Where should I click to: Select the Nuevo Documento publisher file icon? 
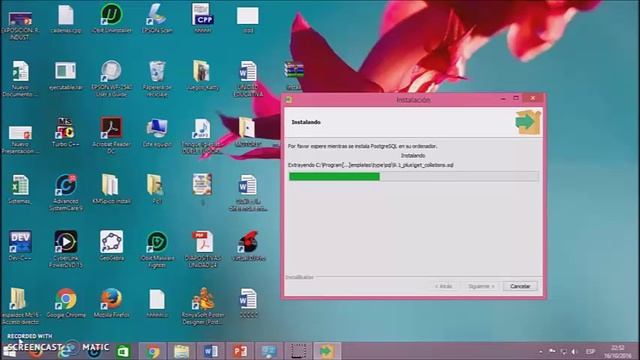click(x=20, y=79)
